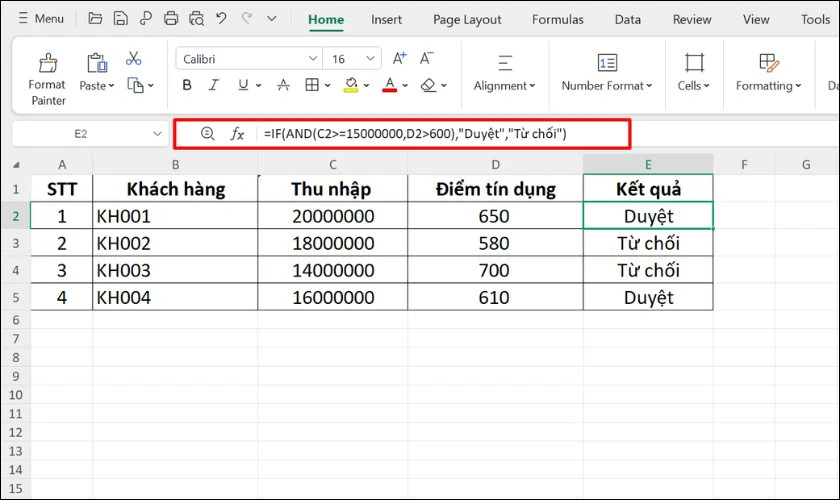Click the Copy icon
Screen dimensions: 840x500
pyautogui.click(x=135, y=85)
